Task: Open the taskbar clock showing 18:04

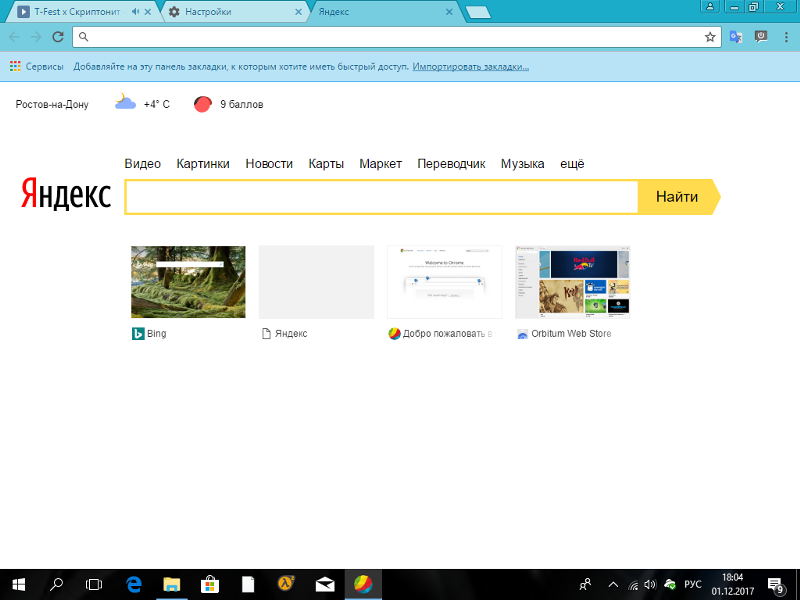Action: click(733, 585)
